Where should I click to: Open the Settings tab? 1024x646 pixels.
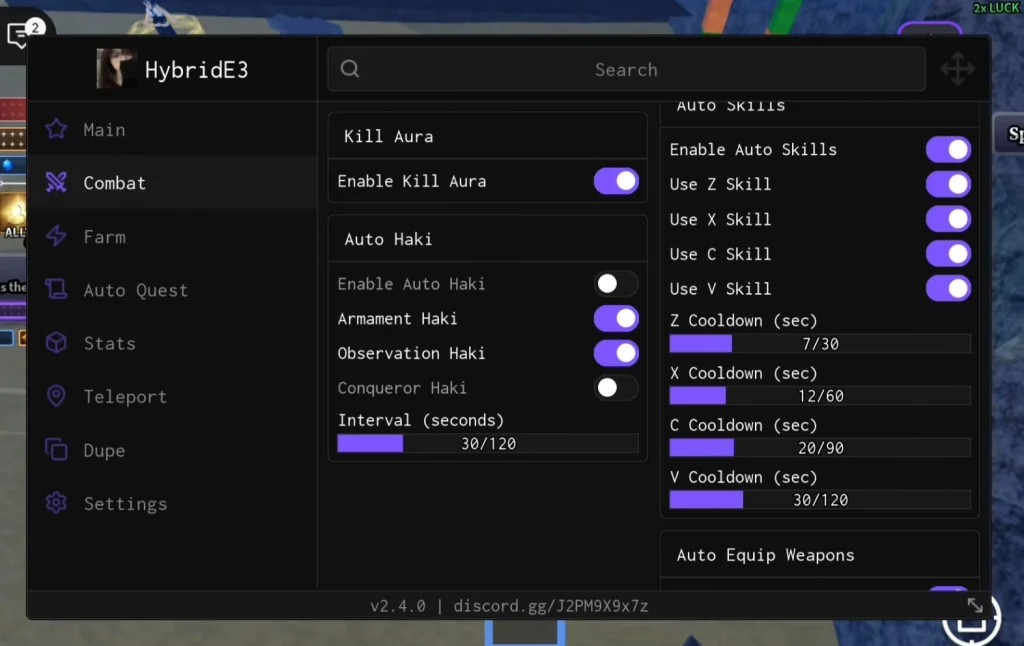(172, 503)
